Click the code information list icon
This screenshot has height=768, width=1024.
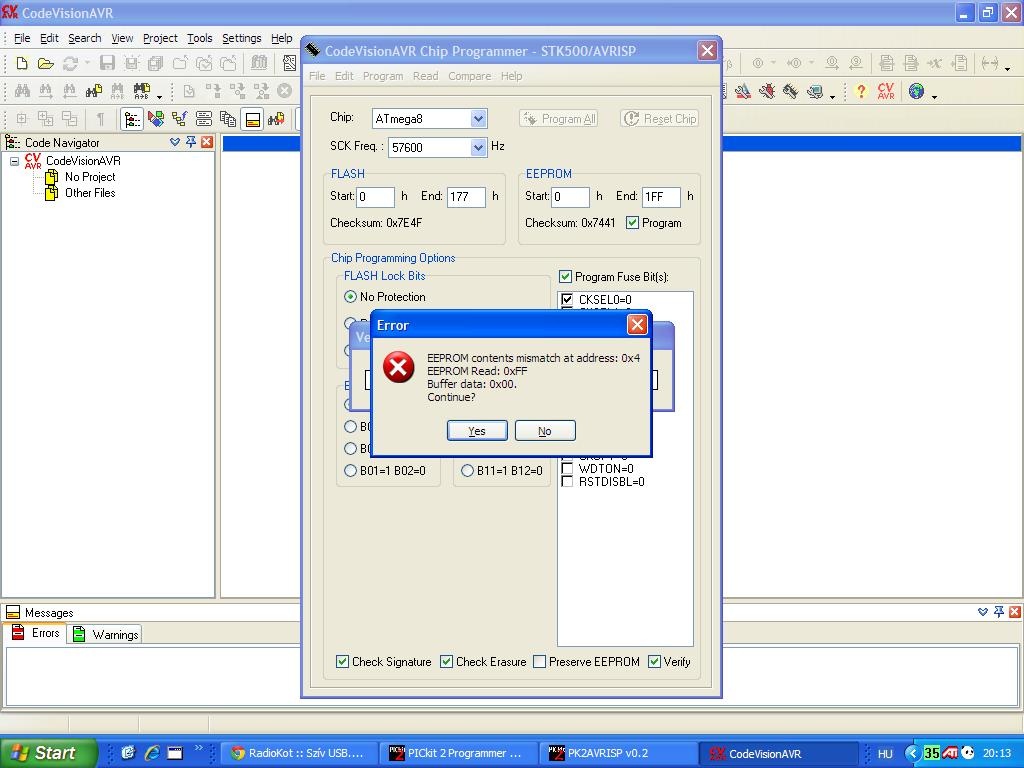click(x=204, y=119)
